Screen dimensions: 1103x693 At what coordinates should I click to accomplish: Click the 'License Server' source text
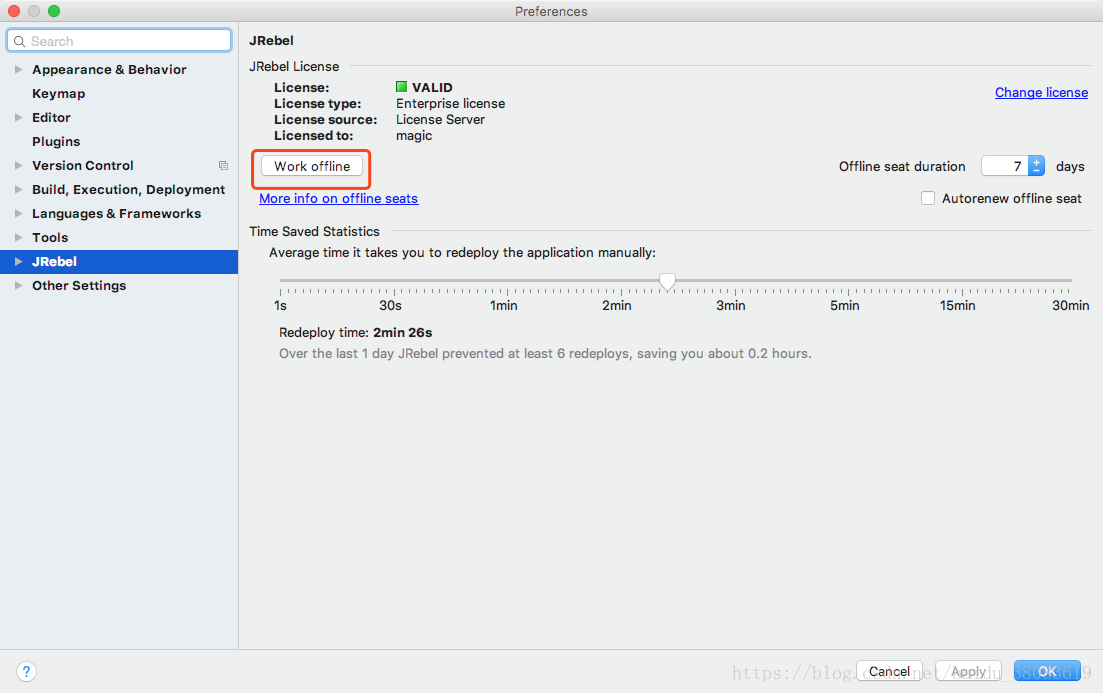[440, 120]
